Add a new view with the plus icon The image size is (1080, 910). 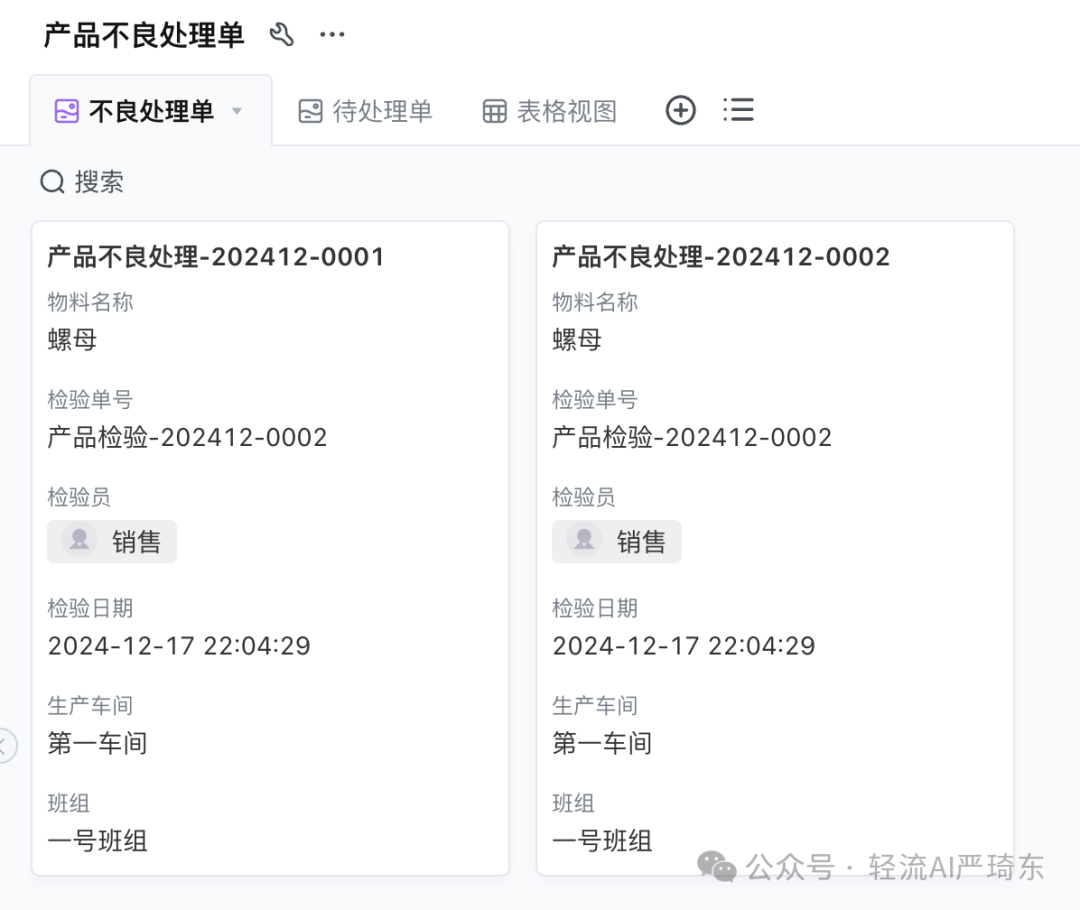(681, 110)
